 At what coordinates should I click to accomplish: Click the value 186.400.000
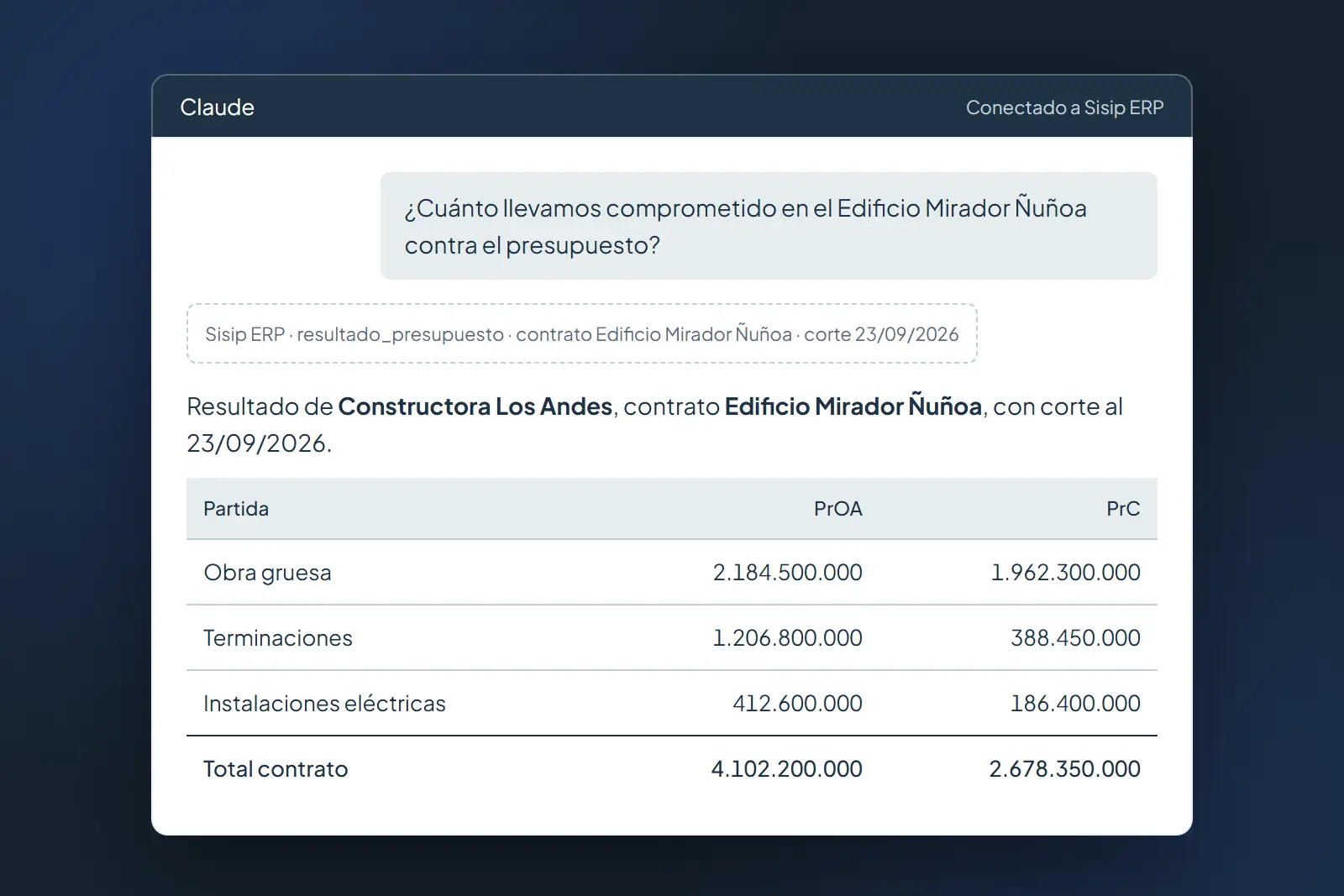coord(1075,704)
